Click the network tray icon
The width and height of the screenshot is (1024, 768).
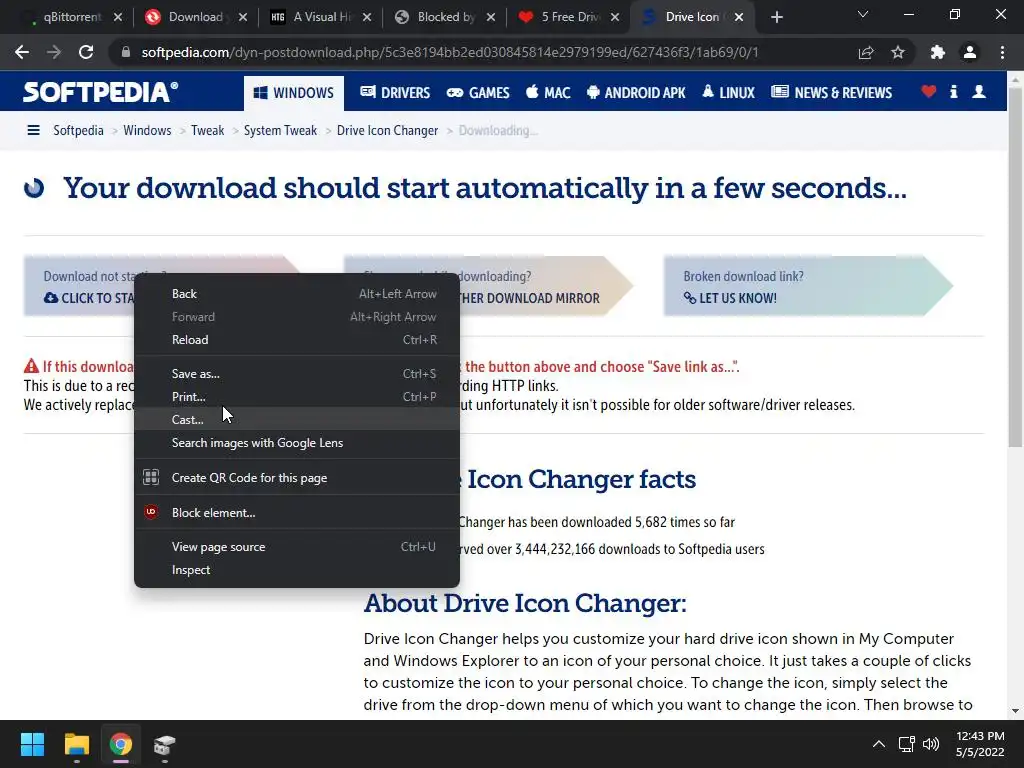click(x=906, y=744)
